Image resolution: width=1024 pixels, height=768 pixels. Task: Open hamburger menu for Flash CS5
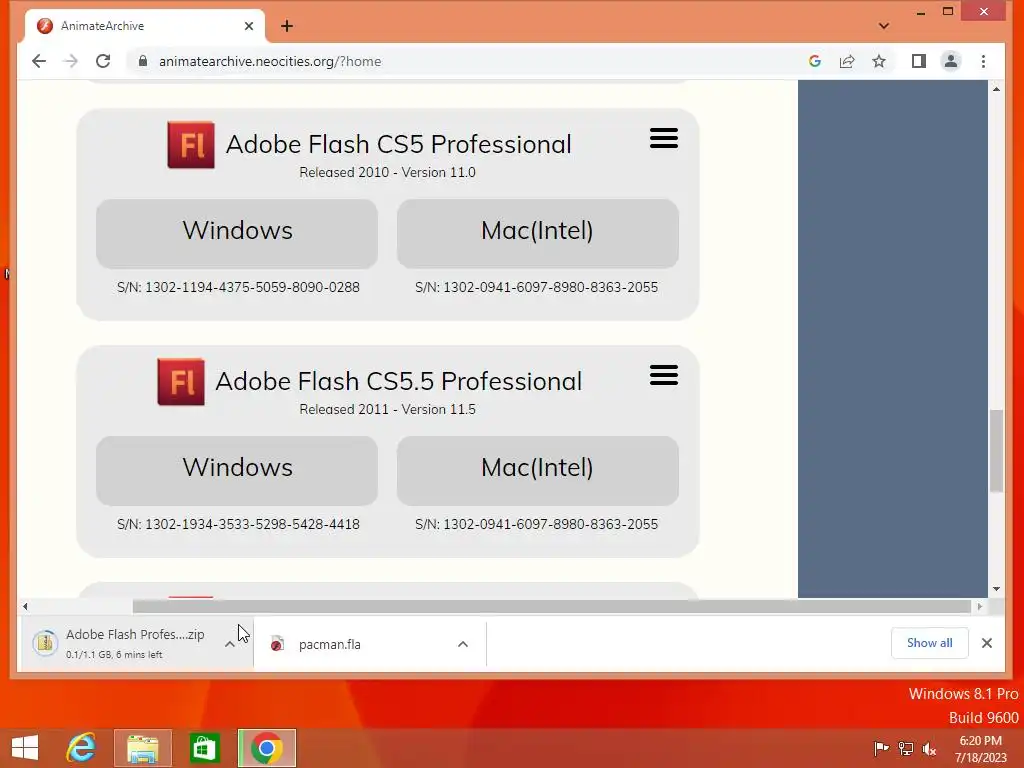coord(664,138)
